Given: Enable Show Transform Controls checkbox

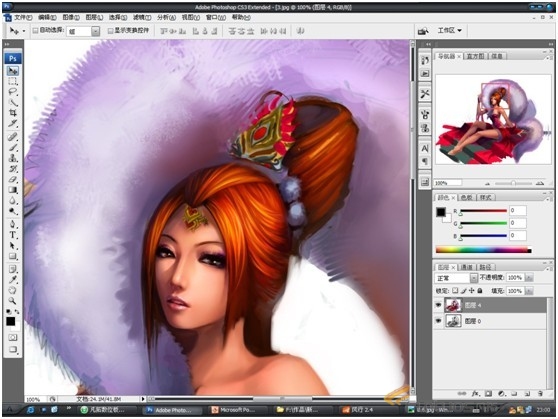Looking at the screenshot, I should [110, 31].
